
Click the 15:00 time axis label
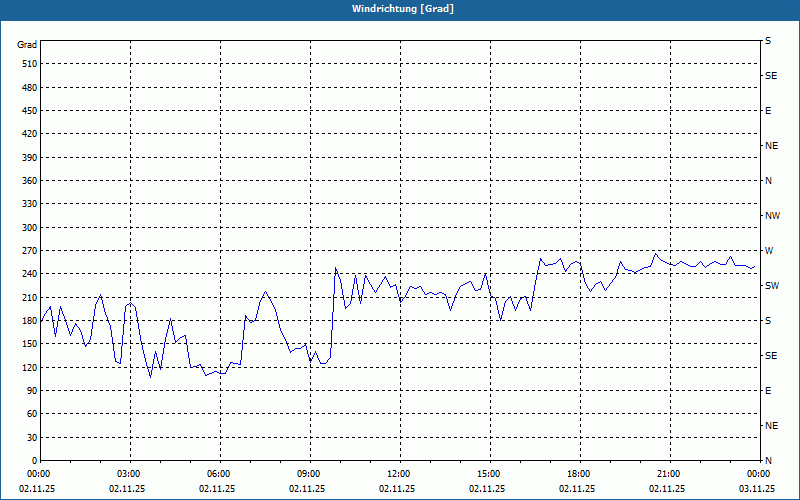pyautogui.click(x=490, y=474)
